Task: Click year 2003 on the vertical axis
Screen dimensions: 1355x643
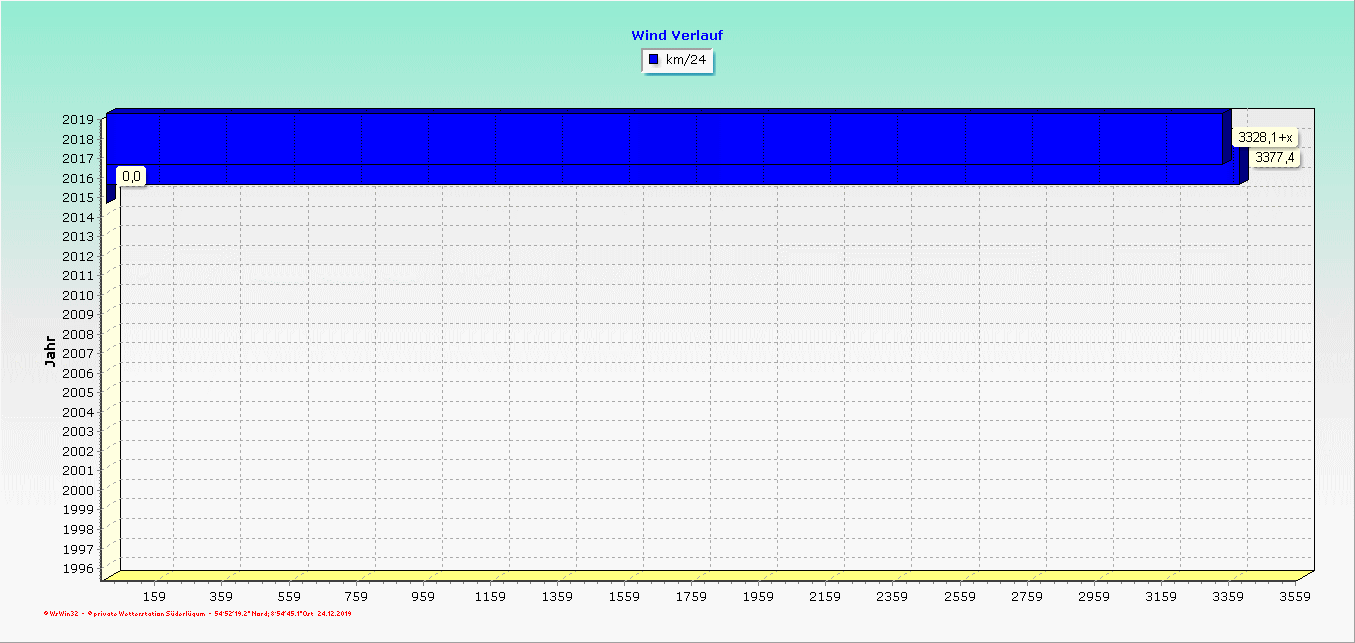Action: click(78, 432)
